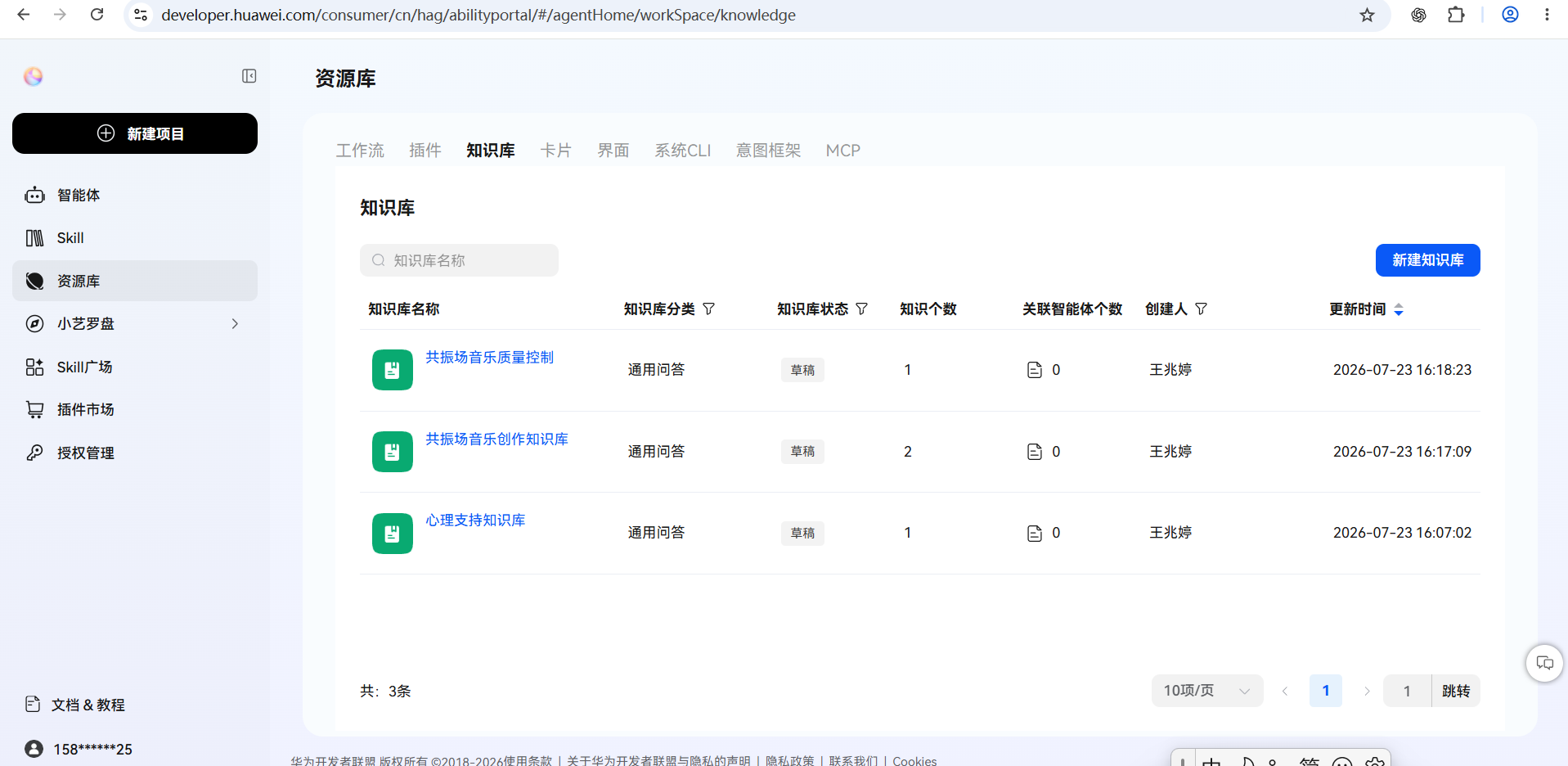Collapse the left sidebar panel icon
Screen dimensions: 1568x766
(249, 76)
